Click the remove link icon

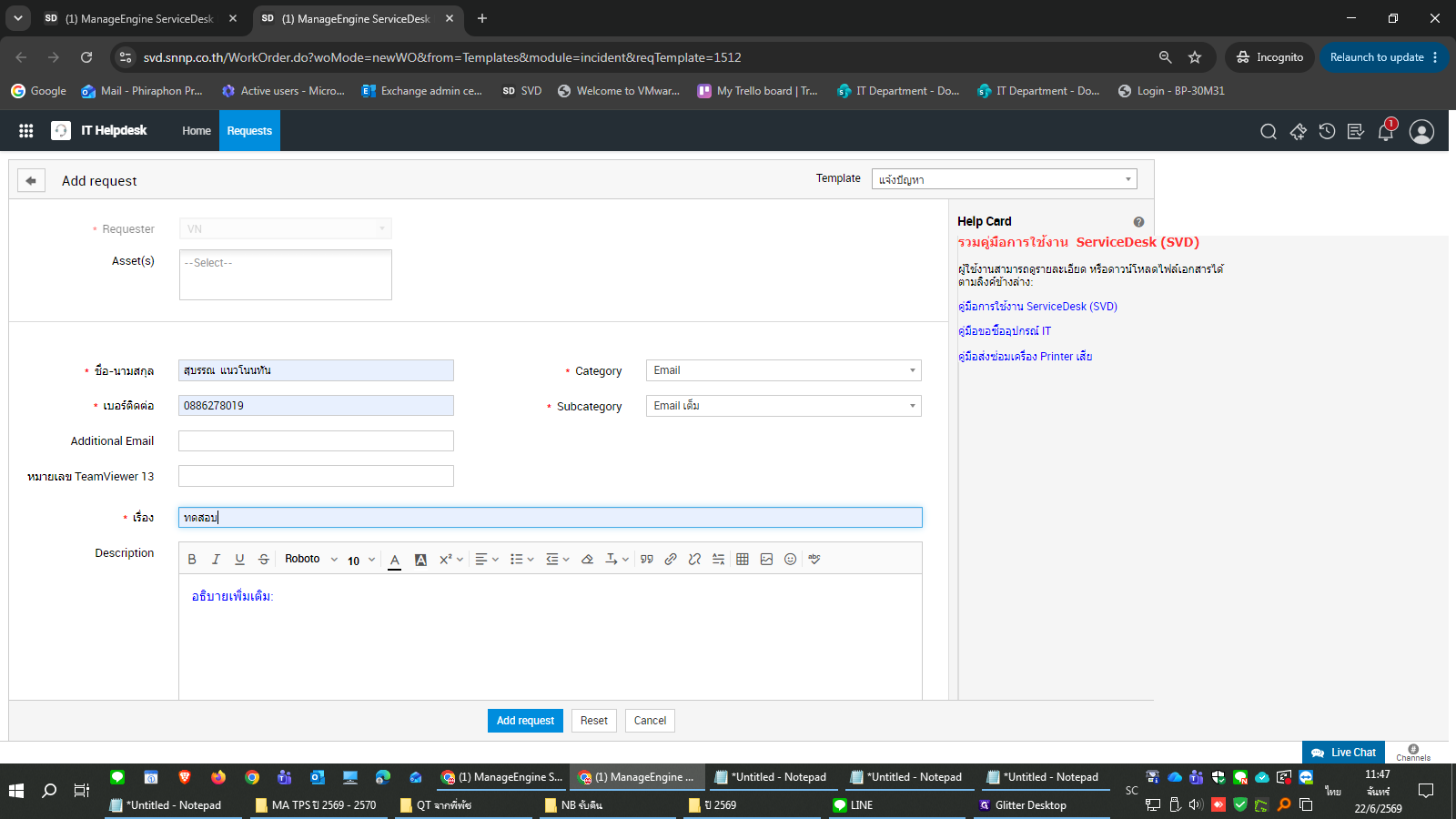tap(694, 560)
